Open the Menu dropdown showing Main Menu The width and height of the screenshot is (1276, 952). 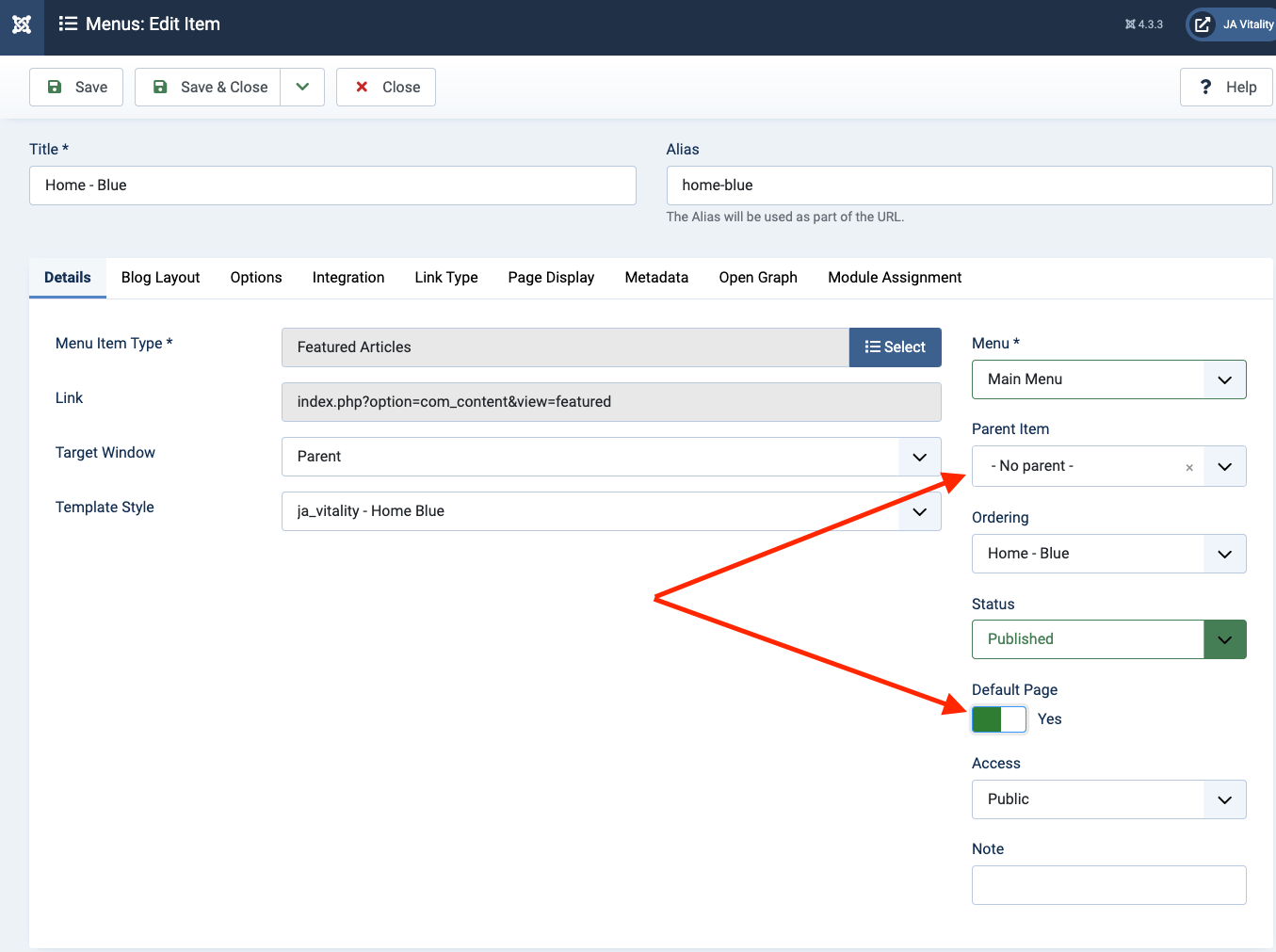(x=1108, y=379)
